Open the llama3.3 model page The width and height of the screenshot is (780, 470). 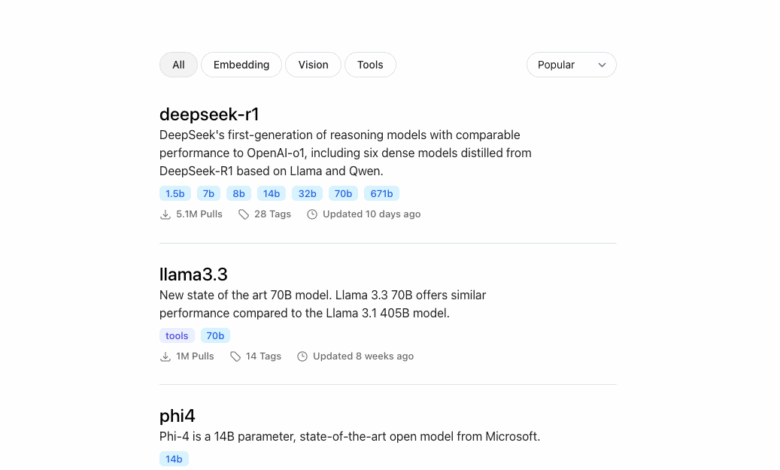pyautogui.click(x=193, y=274)
